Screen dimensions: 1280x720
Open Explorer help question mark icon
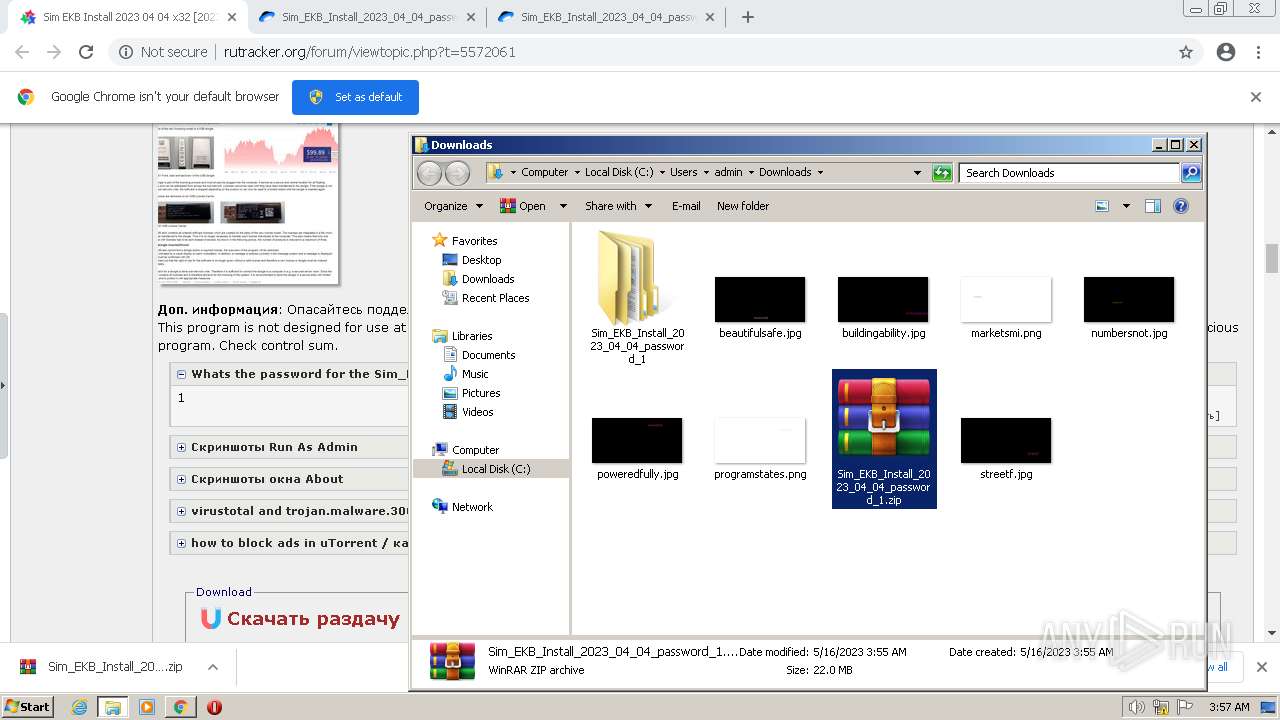(1181, 206)
